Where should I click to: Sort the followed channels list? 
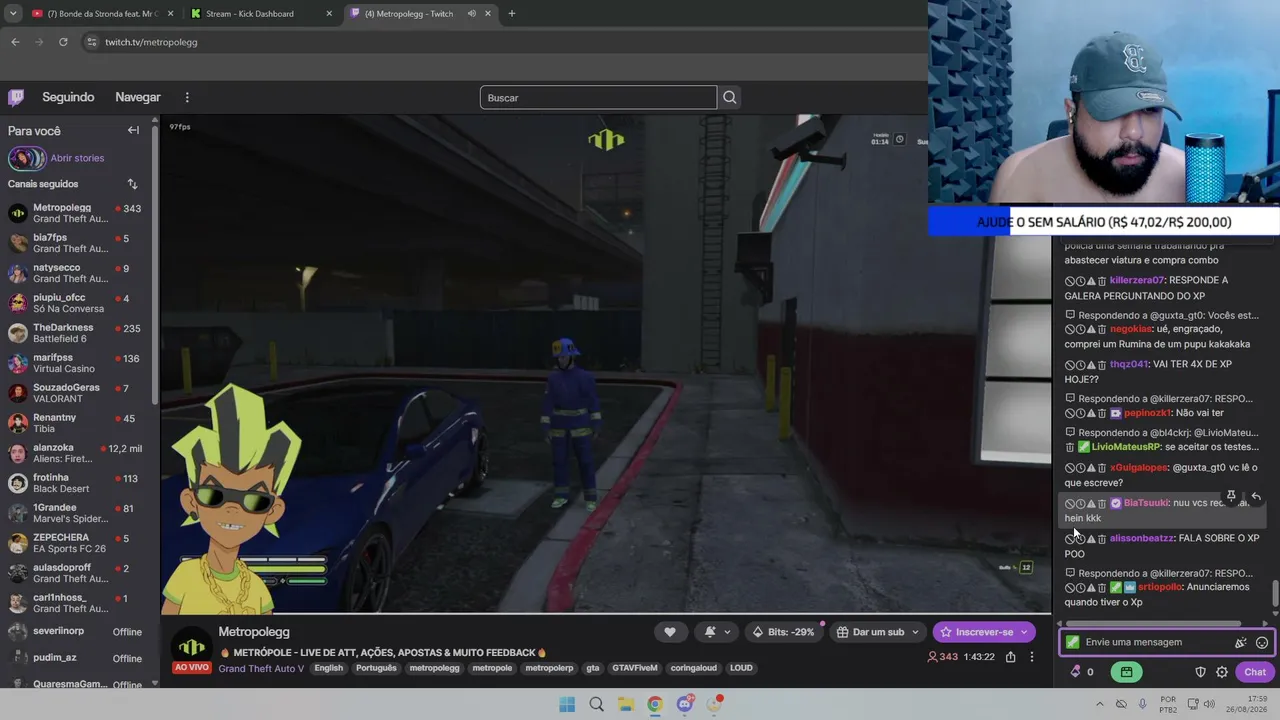coord(132,184)
